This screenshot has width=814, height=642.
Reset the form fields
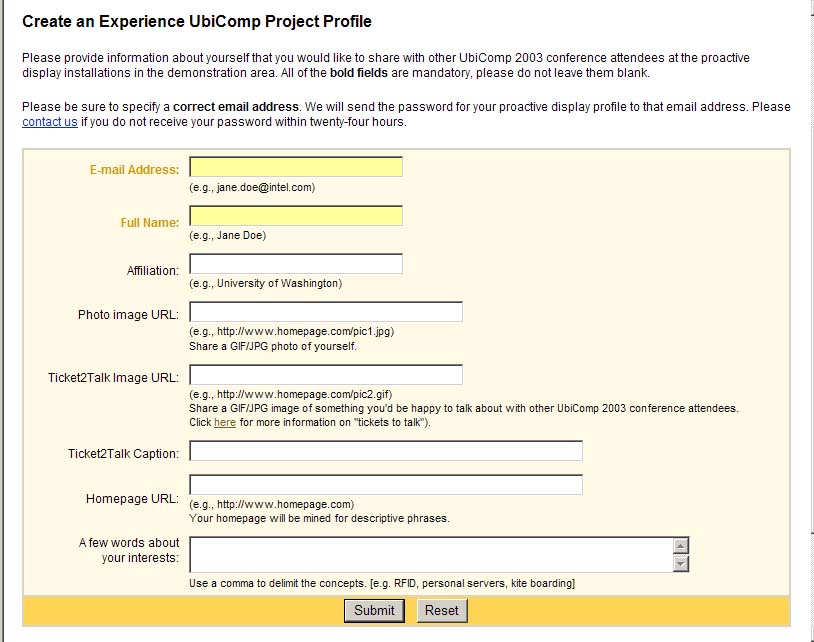pos(442,610)
